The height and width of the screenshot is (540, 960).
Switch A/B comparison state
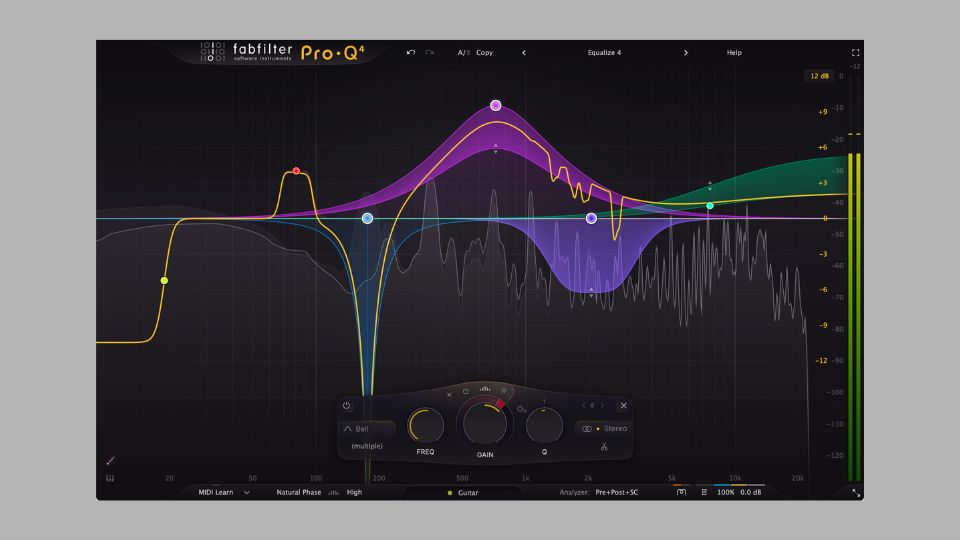463,52
